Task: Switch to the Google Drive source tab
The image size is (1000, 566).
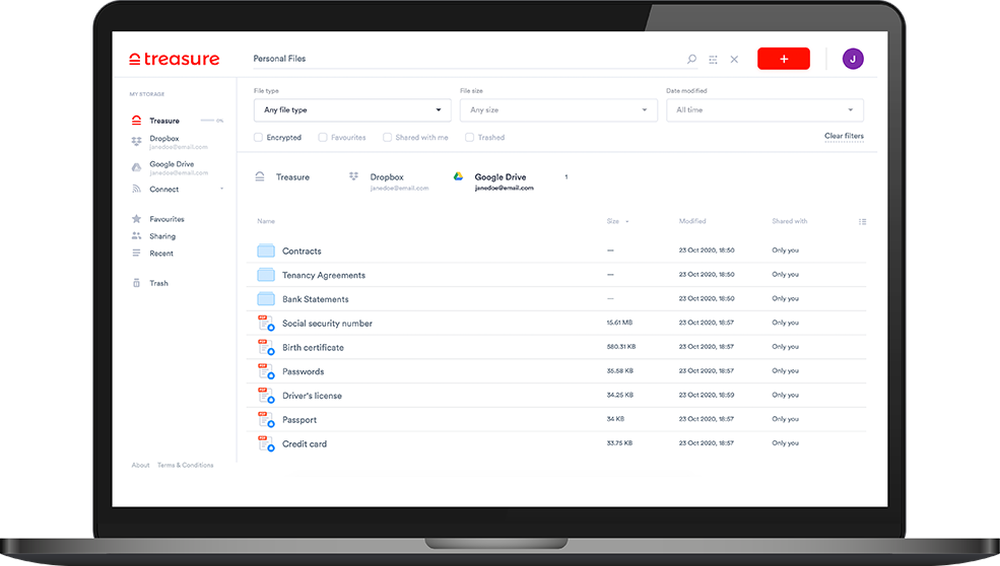Action: tap(494, 181)
